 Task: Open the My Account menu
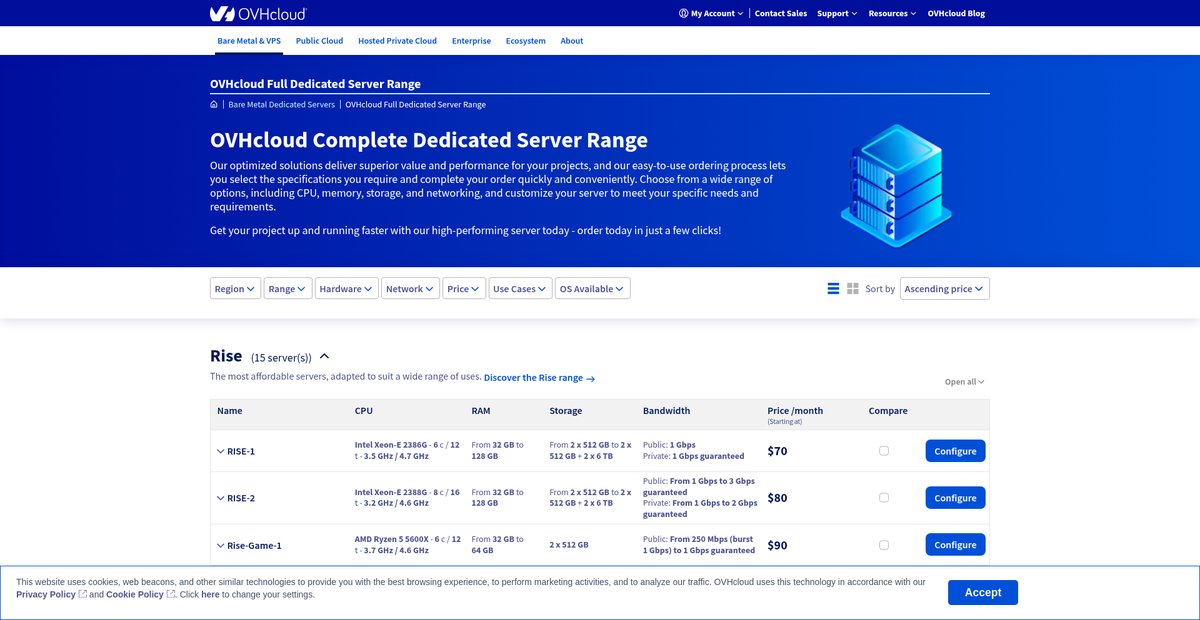click(711, 13)
